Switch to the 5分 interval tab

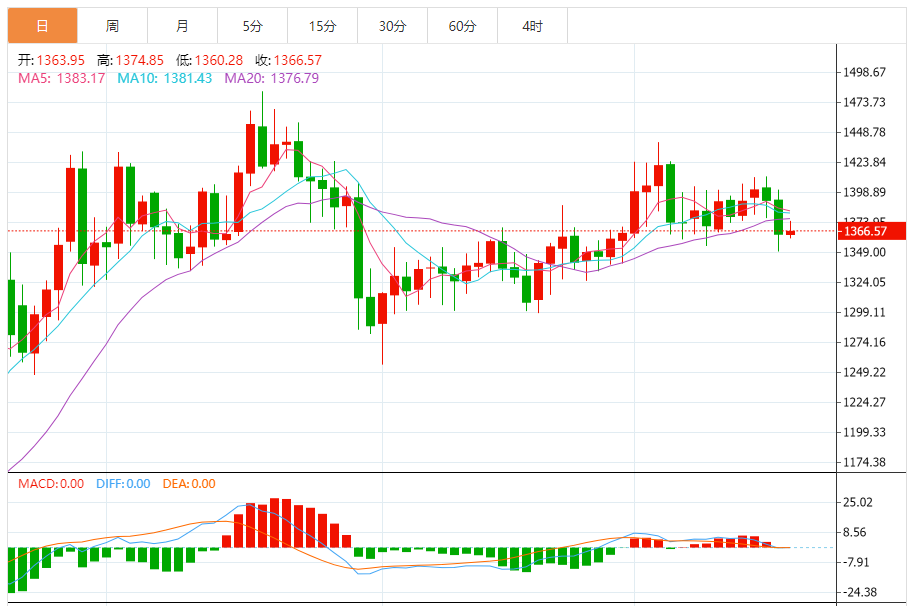click(x=252, y=26)
